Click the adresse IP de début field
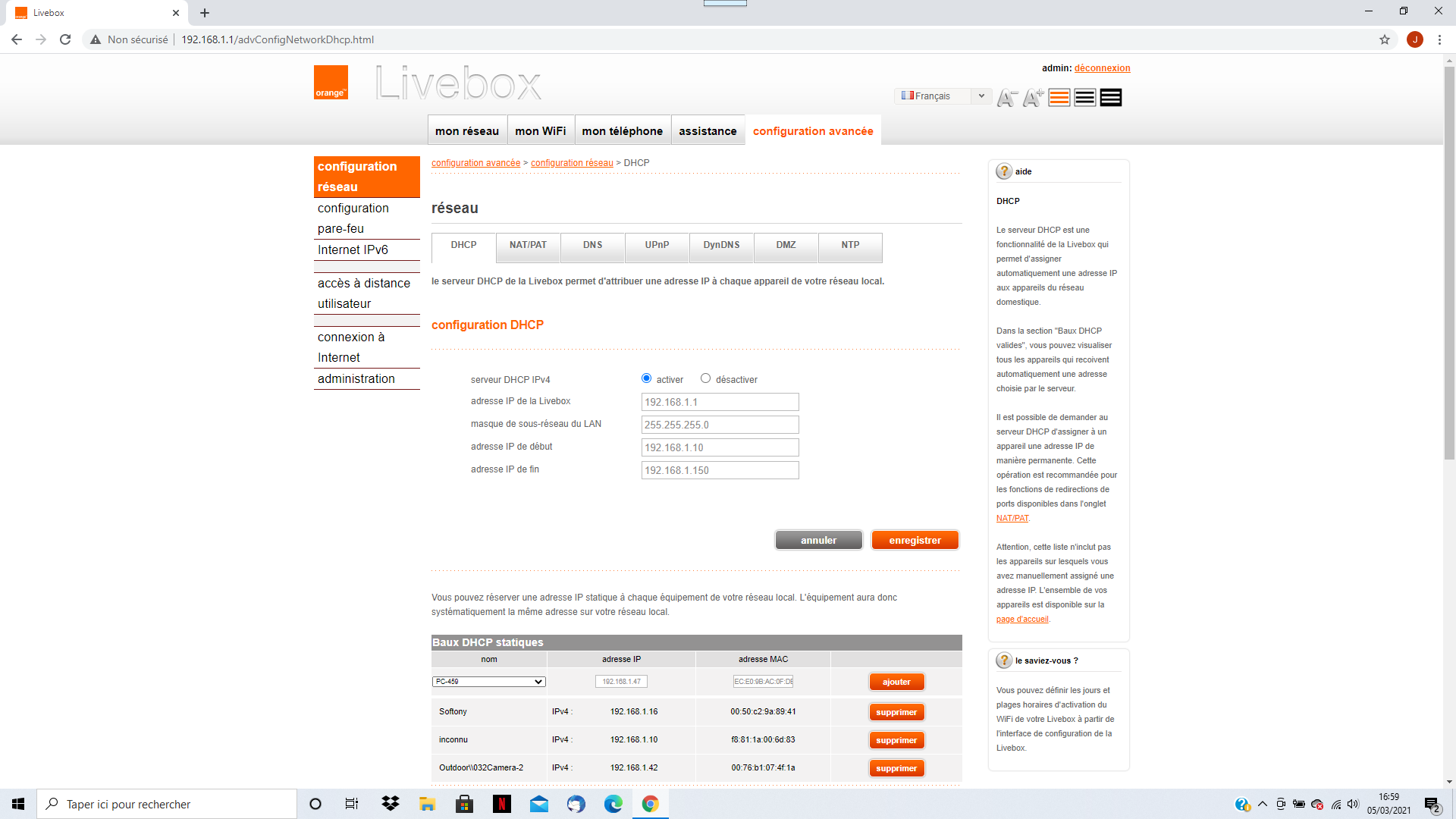This screenshot has height=819, width=1456. click(720, 447)
